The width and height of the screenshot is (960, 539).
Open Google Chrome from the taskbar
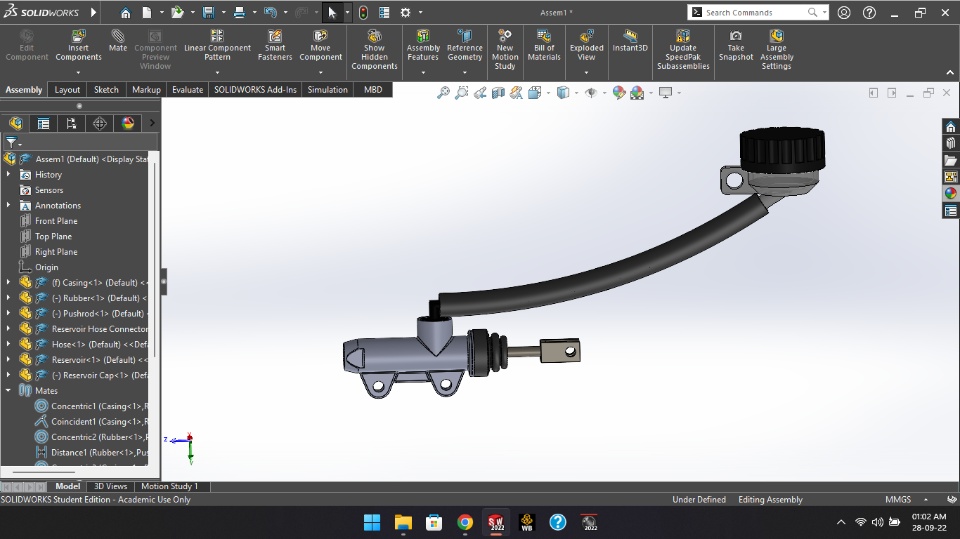[x=465, y=522]
